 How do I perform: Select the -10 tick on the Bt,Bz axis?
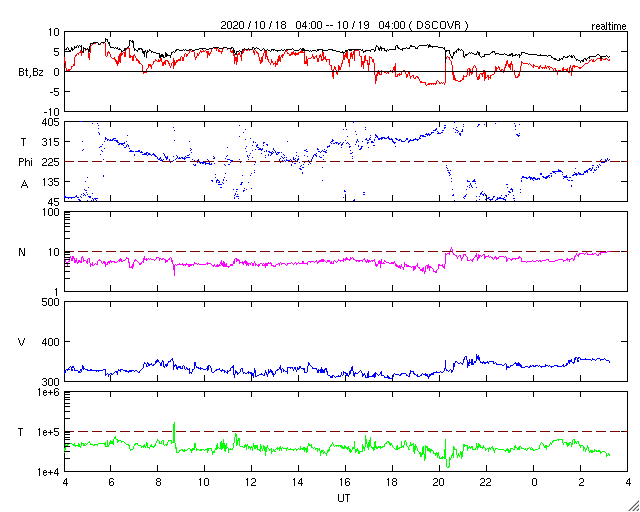[x=51, y=111]
